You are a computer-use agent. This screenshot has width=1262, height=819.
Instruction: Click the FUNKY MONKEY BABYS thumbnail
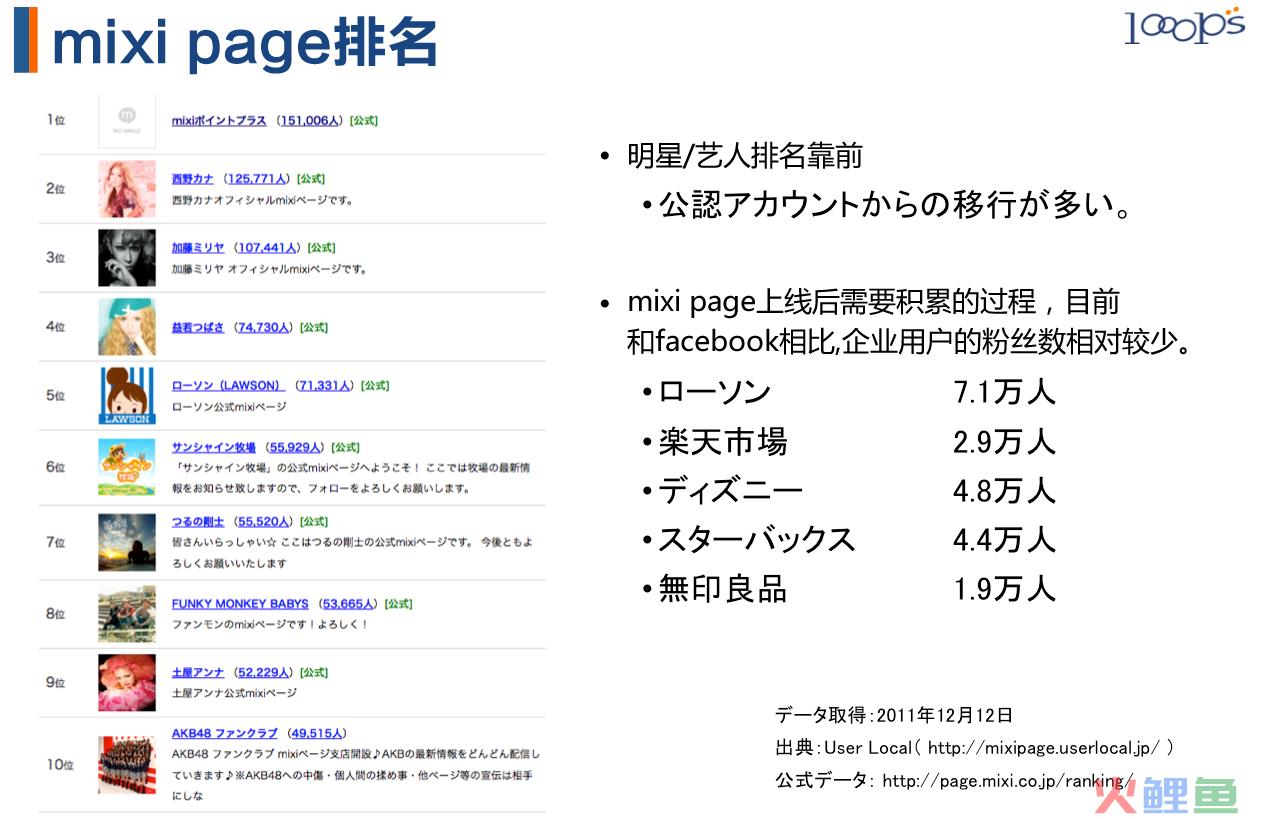[x=127, y=614]
